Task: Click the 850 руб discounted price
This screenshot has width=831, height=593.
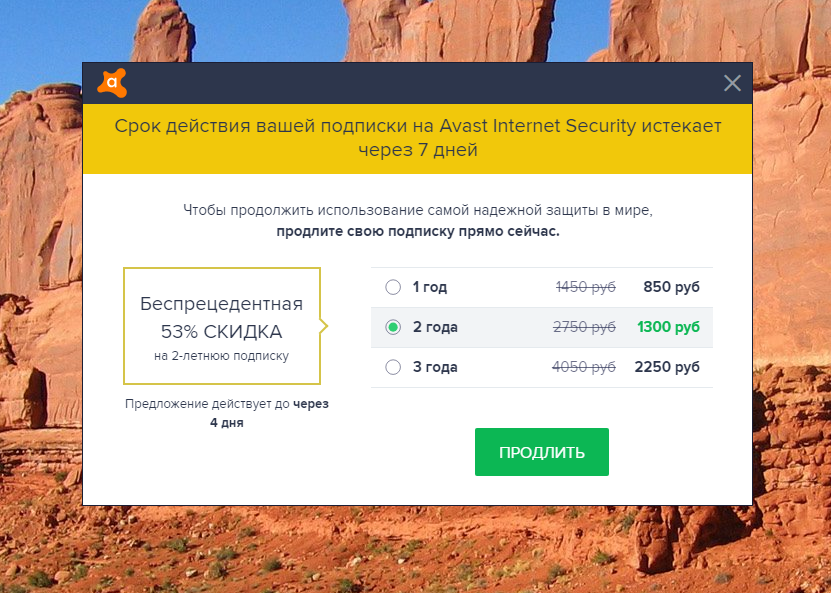Action: [x=671, y=288]
